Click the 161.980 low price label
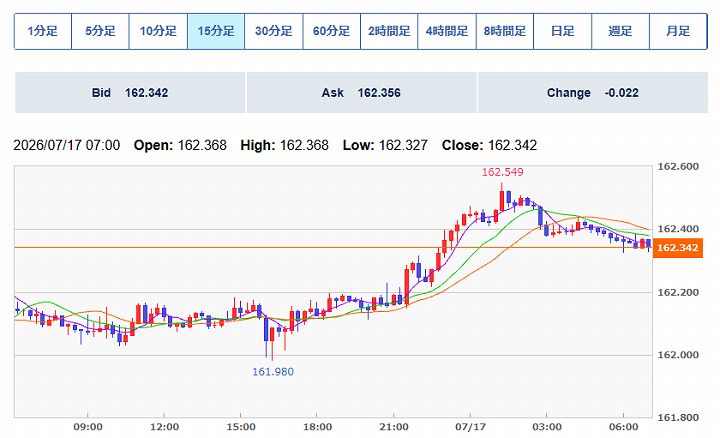Image resolution: width=720 pixels, height=438 pixels. [x=273, y=371]
